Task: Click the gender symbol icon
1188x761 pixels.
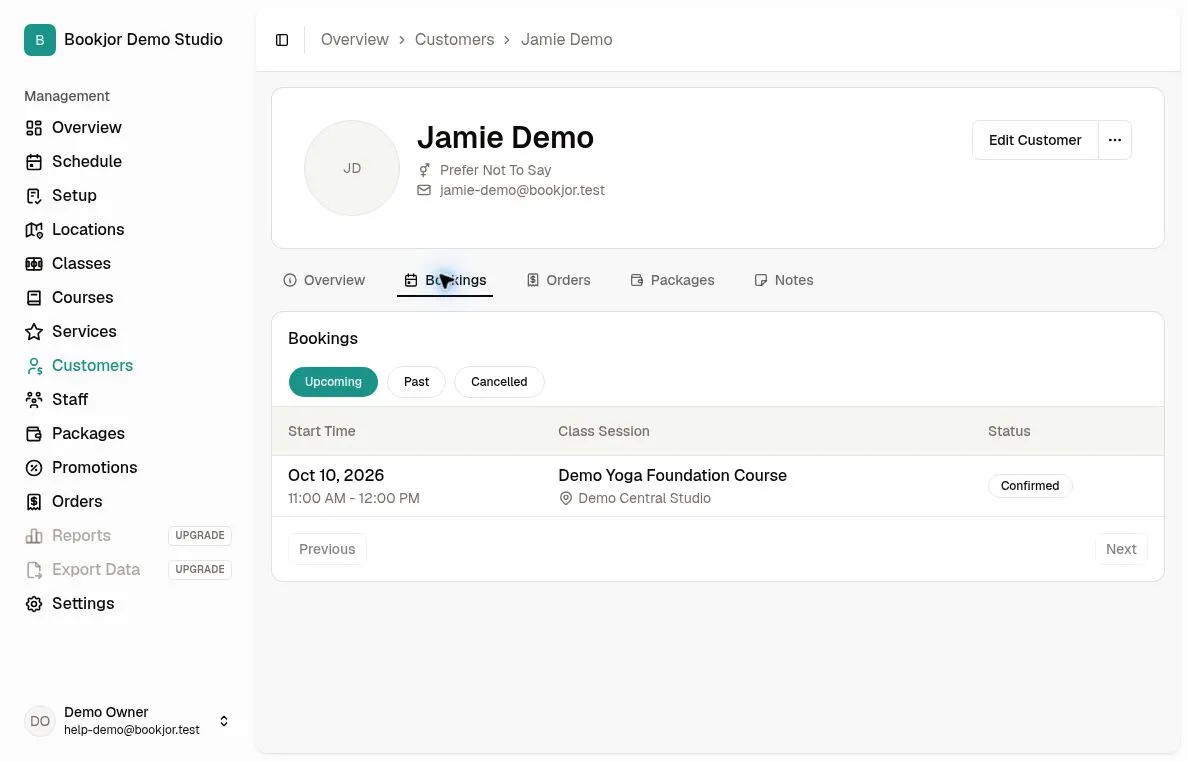Action: 424,170
